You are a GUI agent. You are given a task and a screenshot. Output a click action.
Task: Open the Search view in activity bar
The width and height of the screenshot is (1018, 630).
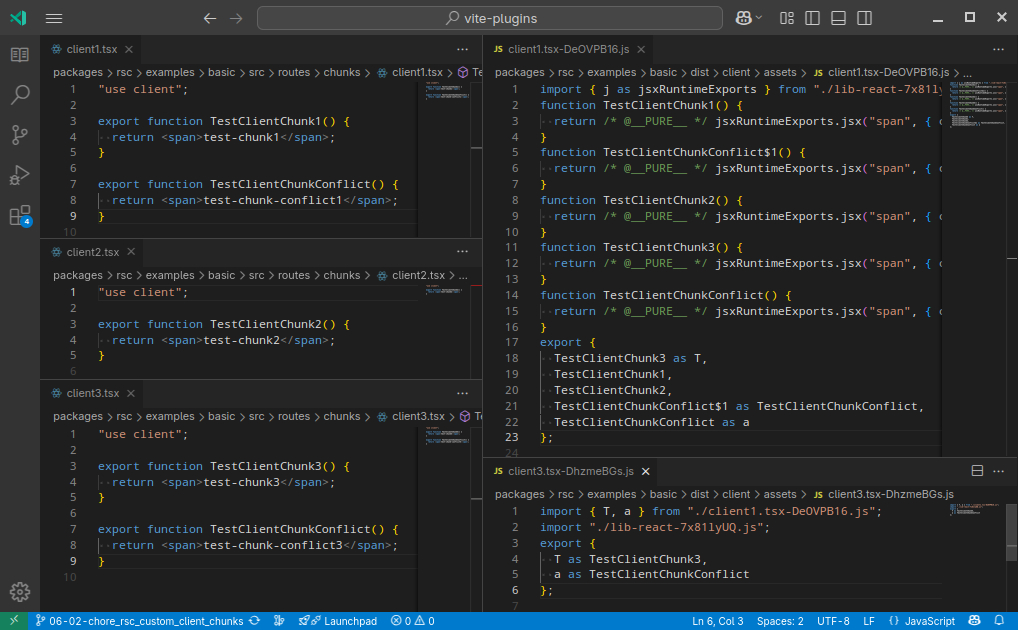pyautogui.click(x=20, y=95)
